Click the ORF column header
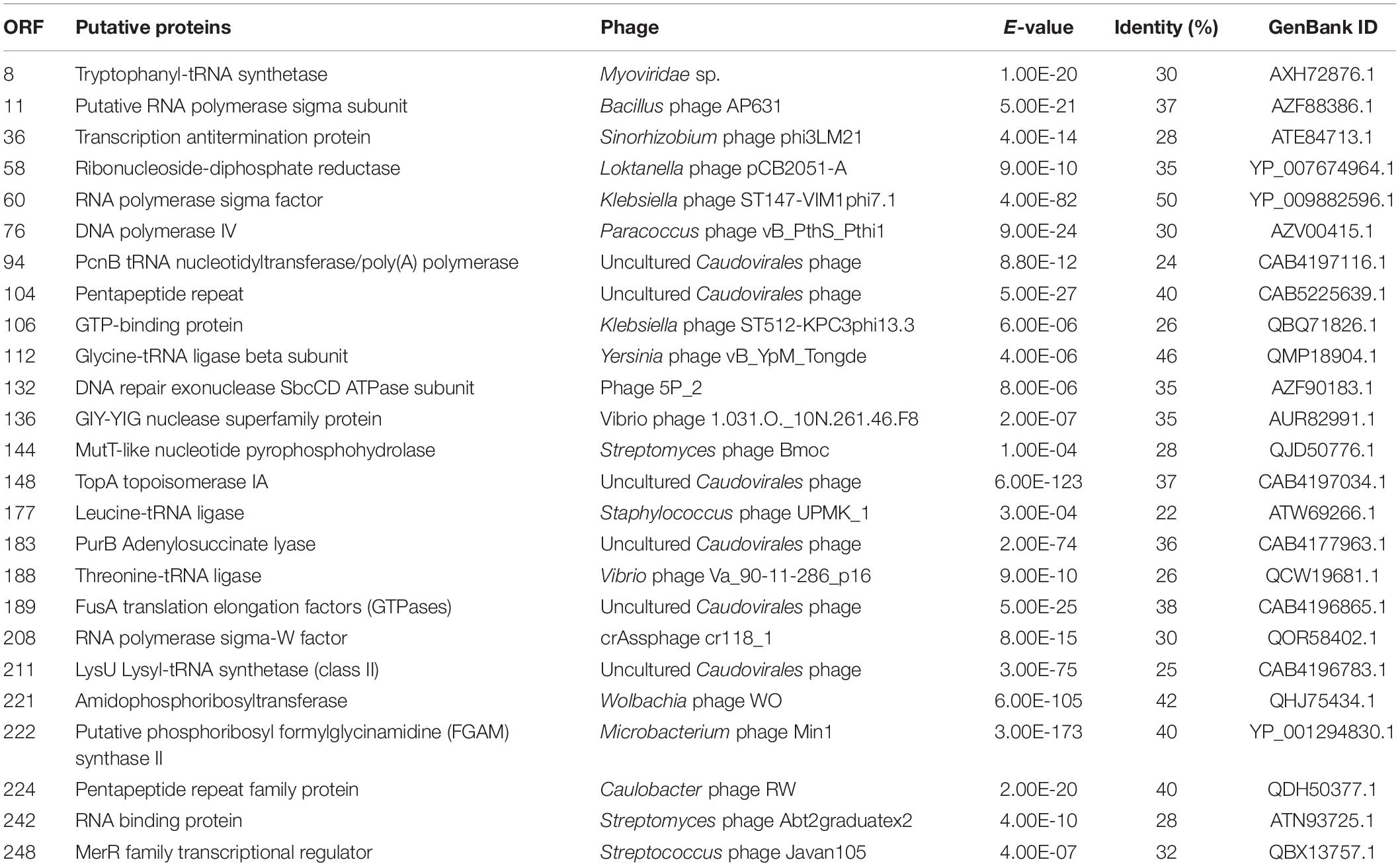Screen dimensions: 1400x866 [x=24, y=27]
